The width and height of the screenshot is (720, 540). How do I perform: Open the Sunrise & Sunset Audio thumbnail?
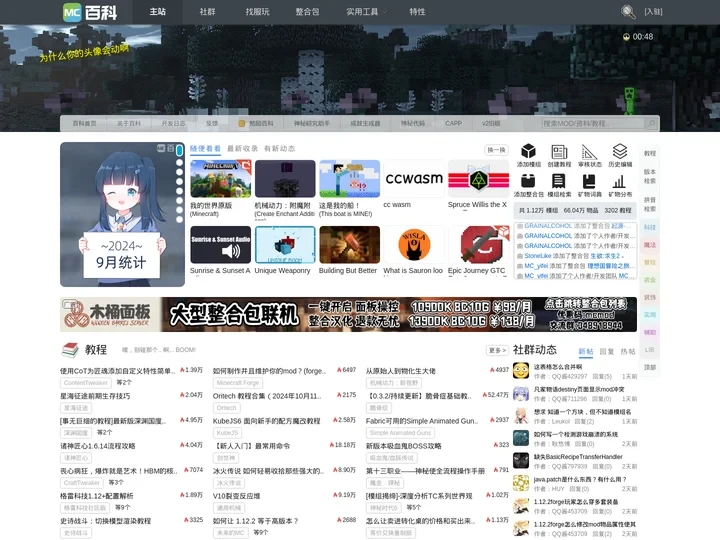pyautogui.click(x=220, y=245)
